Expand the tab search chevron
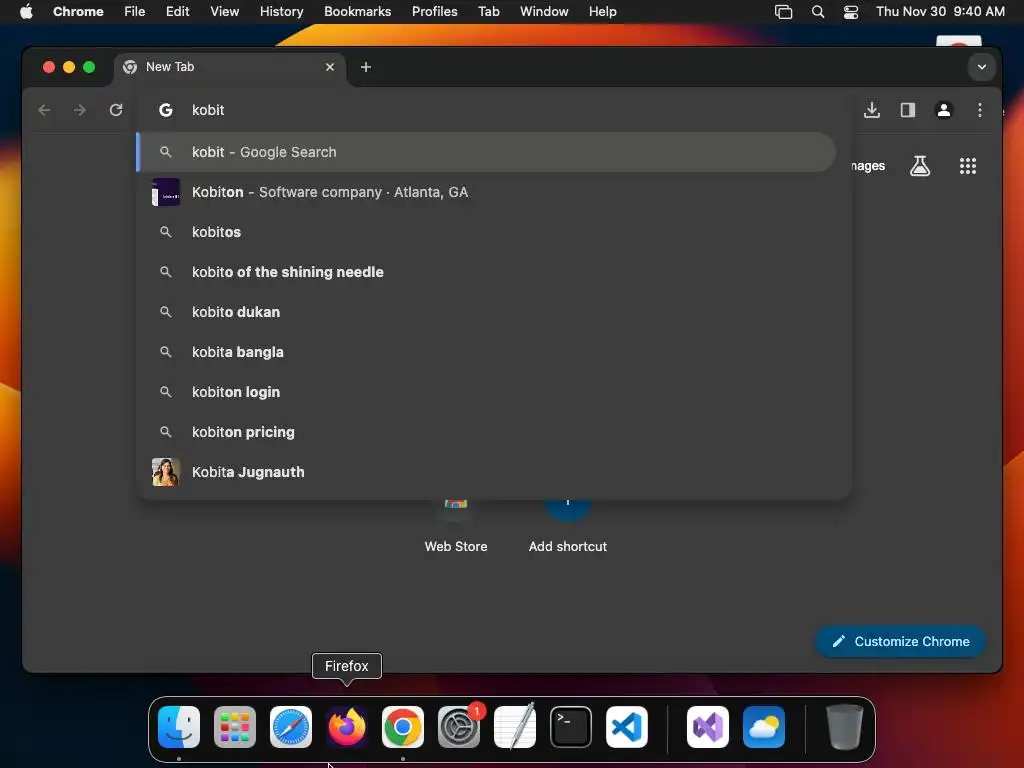This screenshot has width=1024, height=768. click(981, 67)
